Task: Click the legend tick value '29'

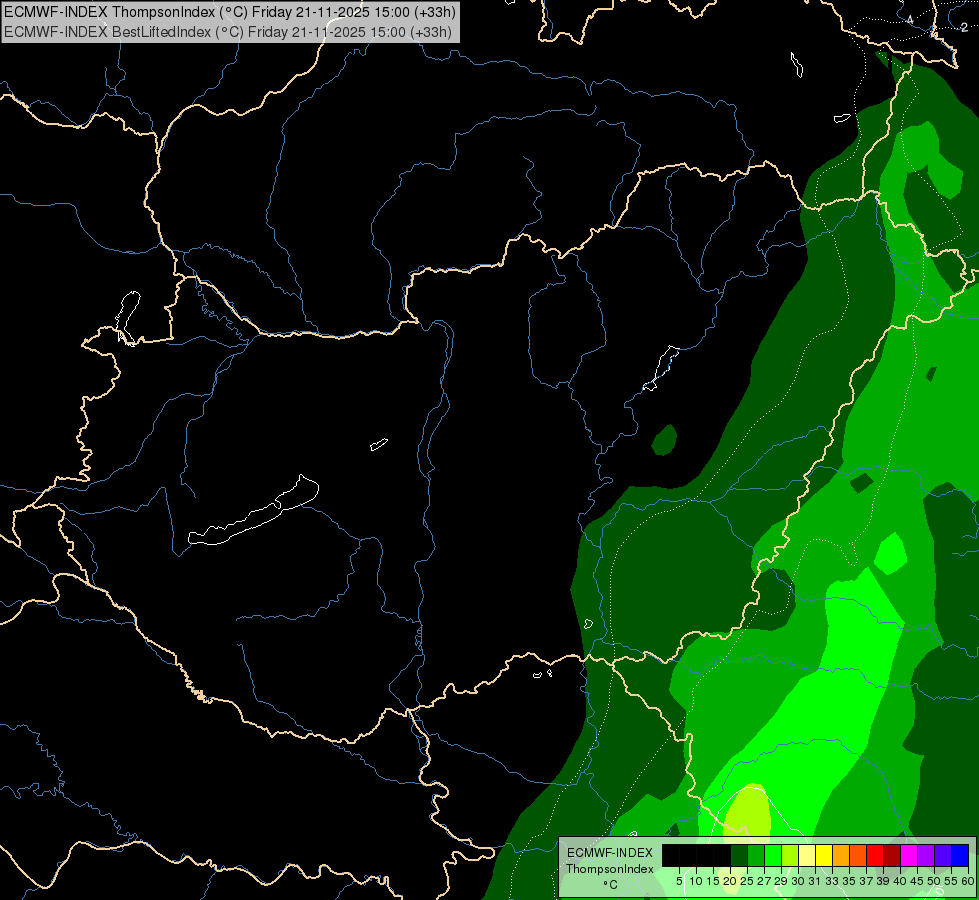Action: pos(780,881)
